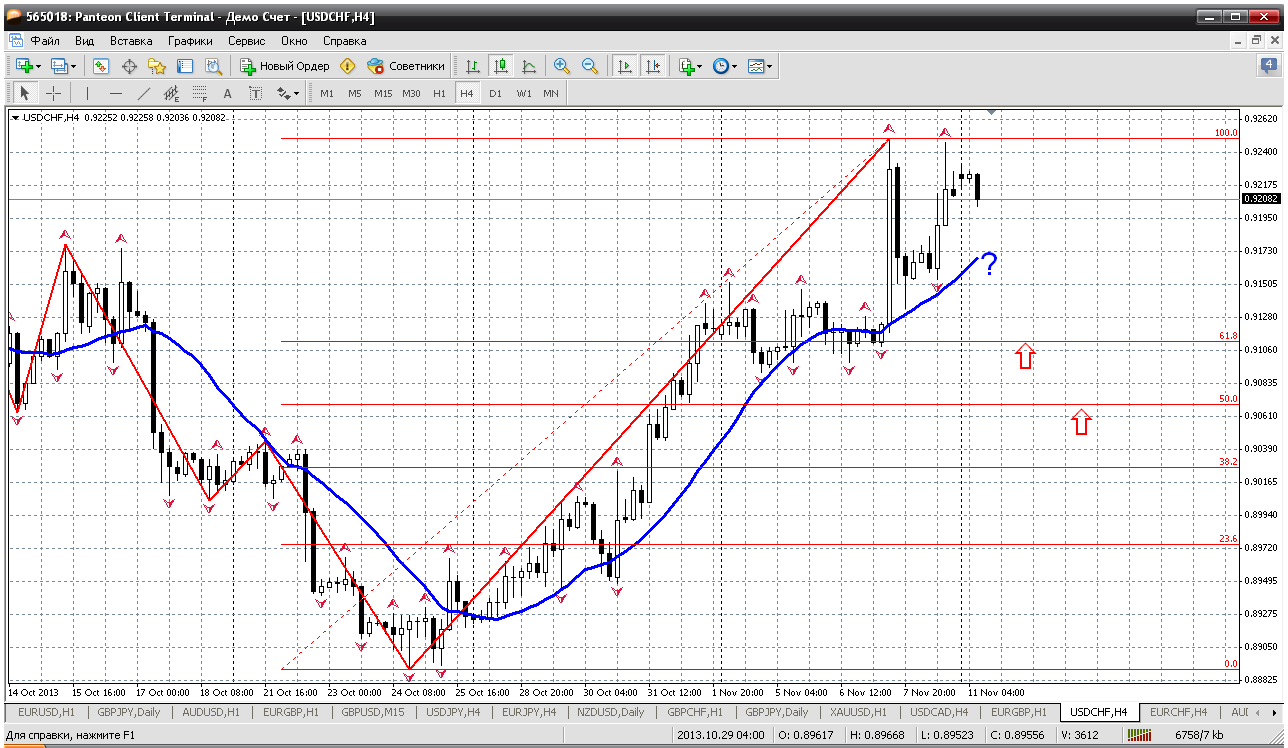Open the Terminal panel icon
1288x748 pixels.
click(x=185, y=66)
